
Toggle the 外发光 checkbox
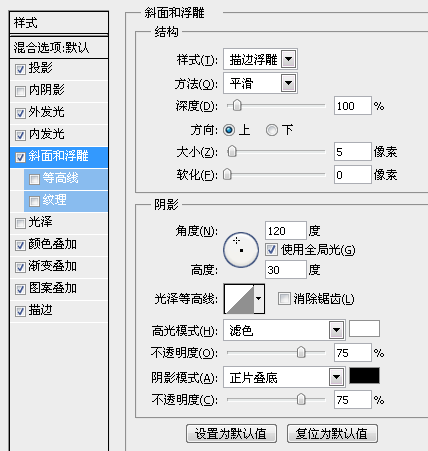pos(20,113)
